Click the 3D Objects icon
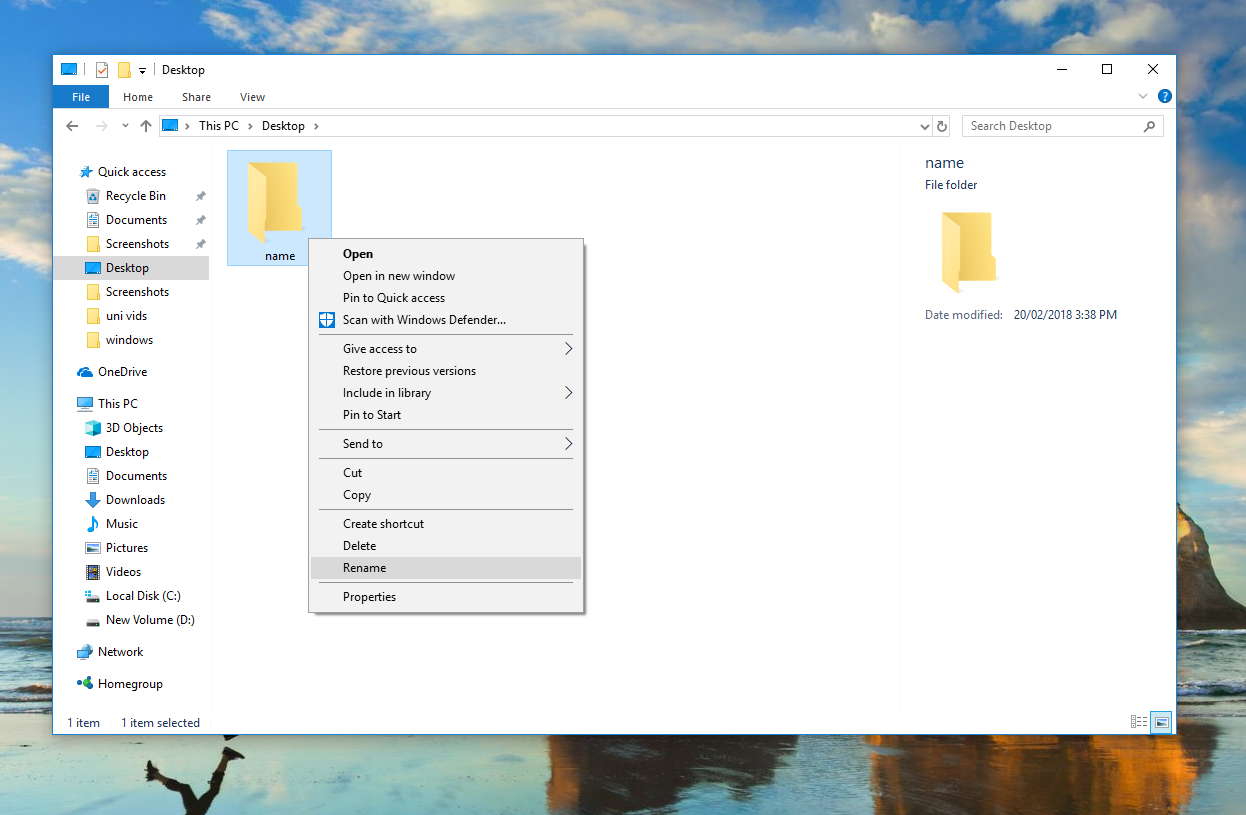The height and width of the screenshot is (815, 1246). coord(93,428)
